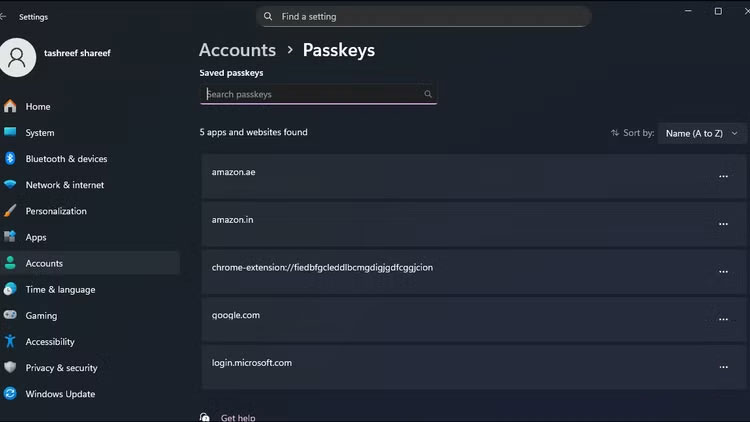This screenshot has width=750, height=422.
Task: Open the Get help link
Action: click(x=238, y=417)
